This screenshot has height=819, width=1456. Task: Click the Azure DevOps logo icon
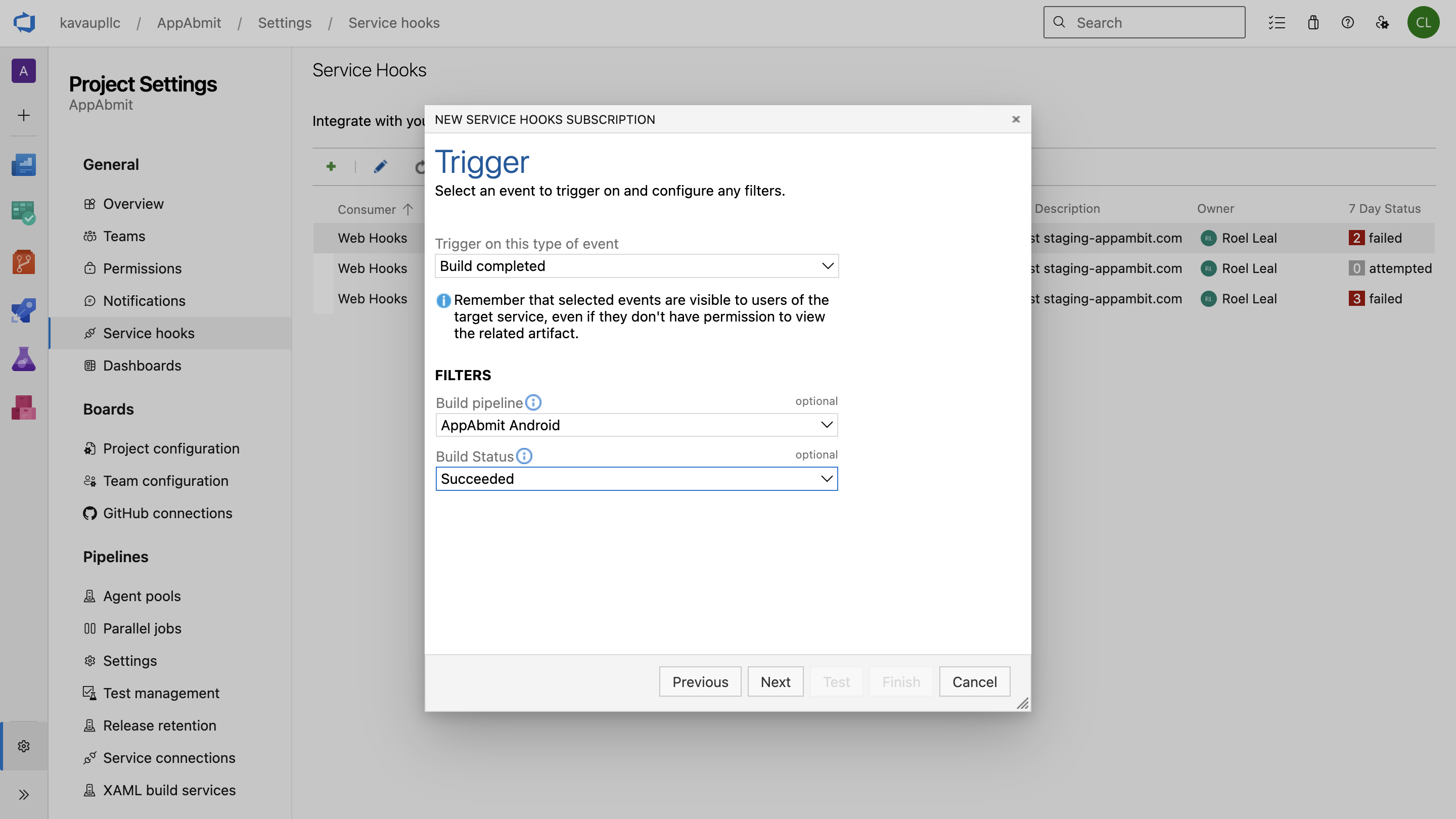click(x=24, y=23)
